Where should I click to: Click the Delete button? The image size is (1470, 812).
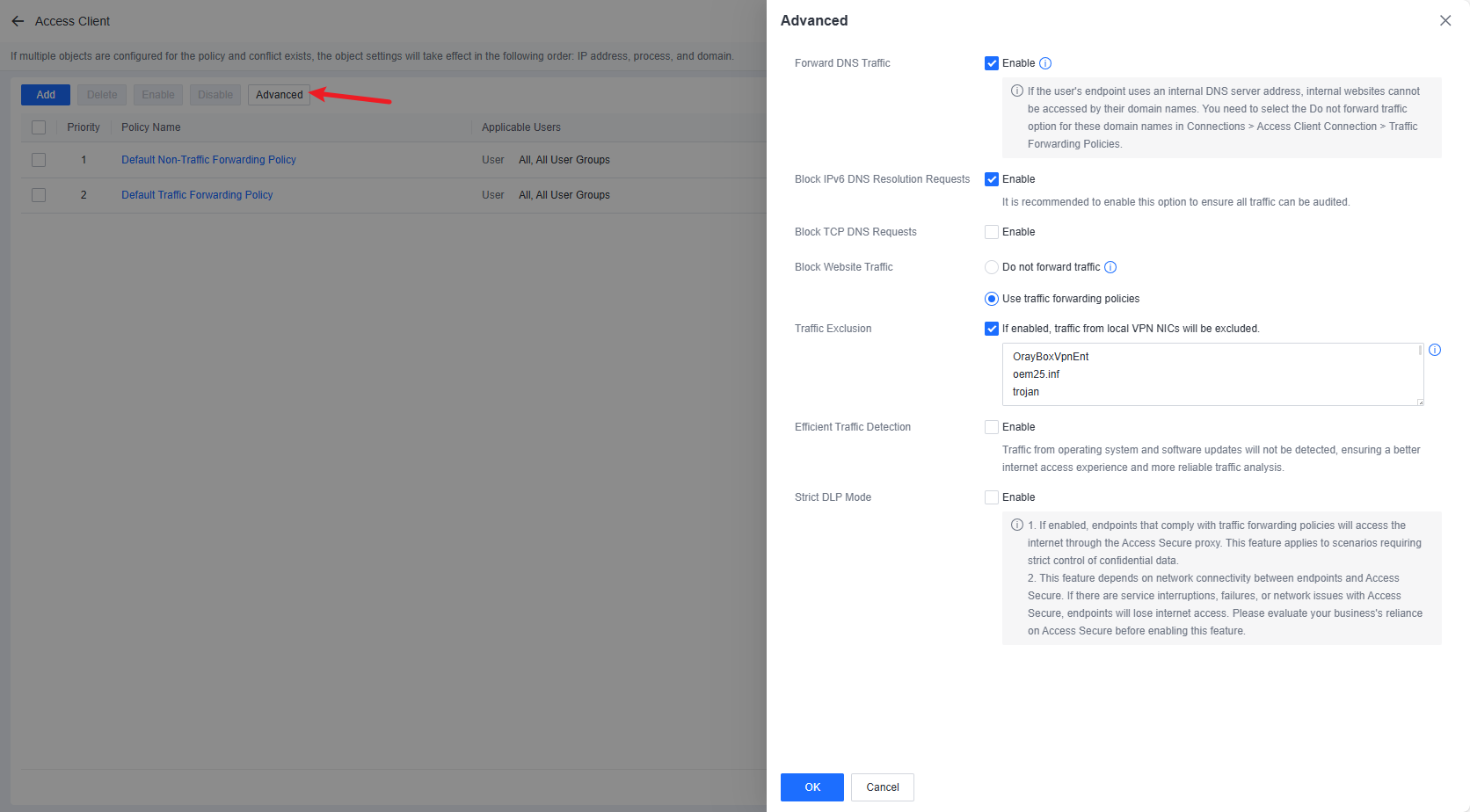(x=102, y=95)
